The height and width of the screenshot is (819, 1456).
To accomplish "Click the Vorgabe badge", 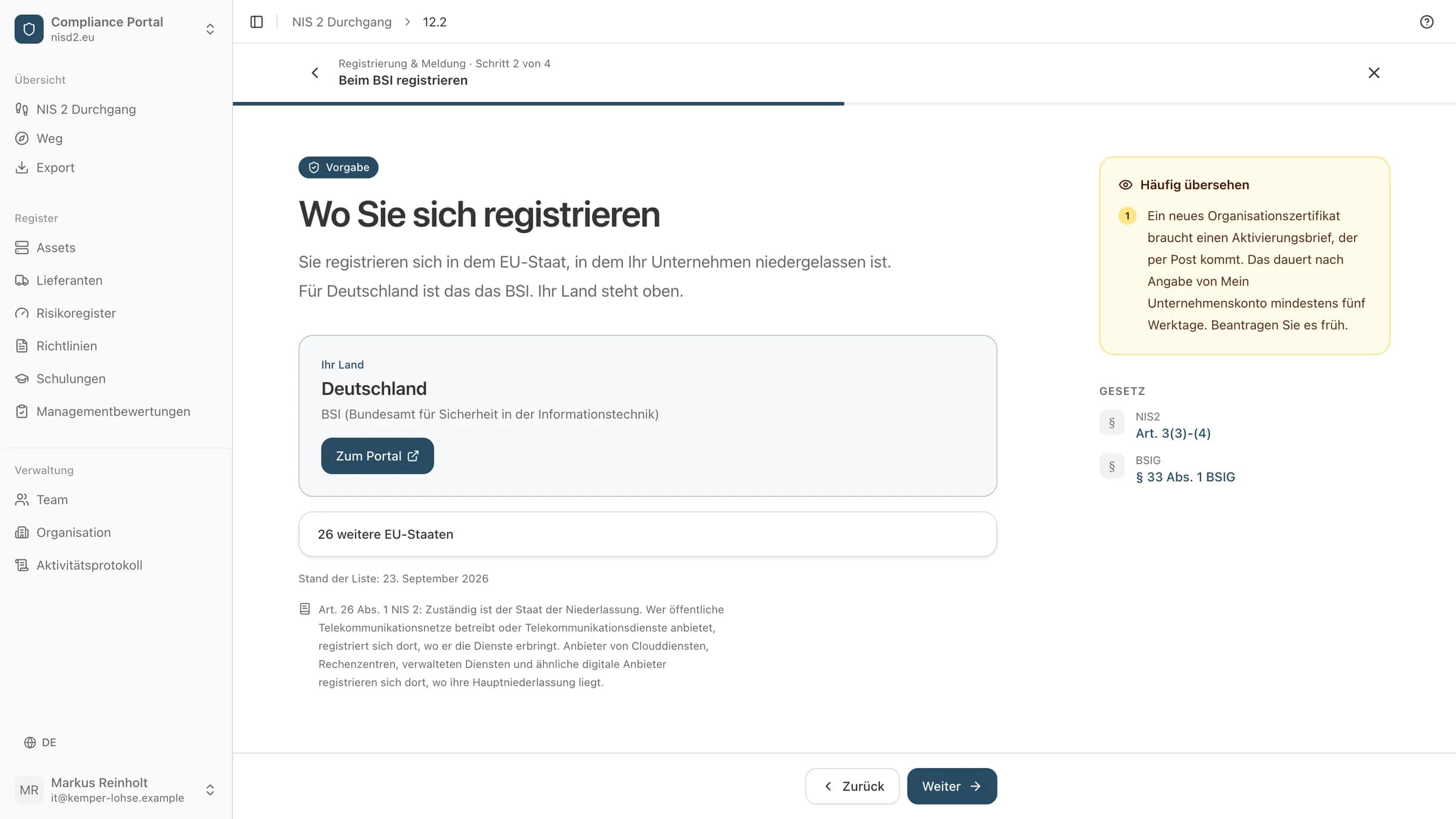I will (x=339, y=167).
